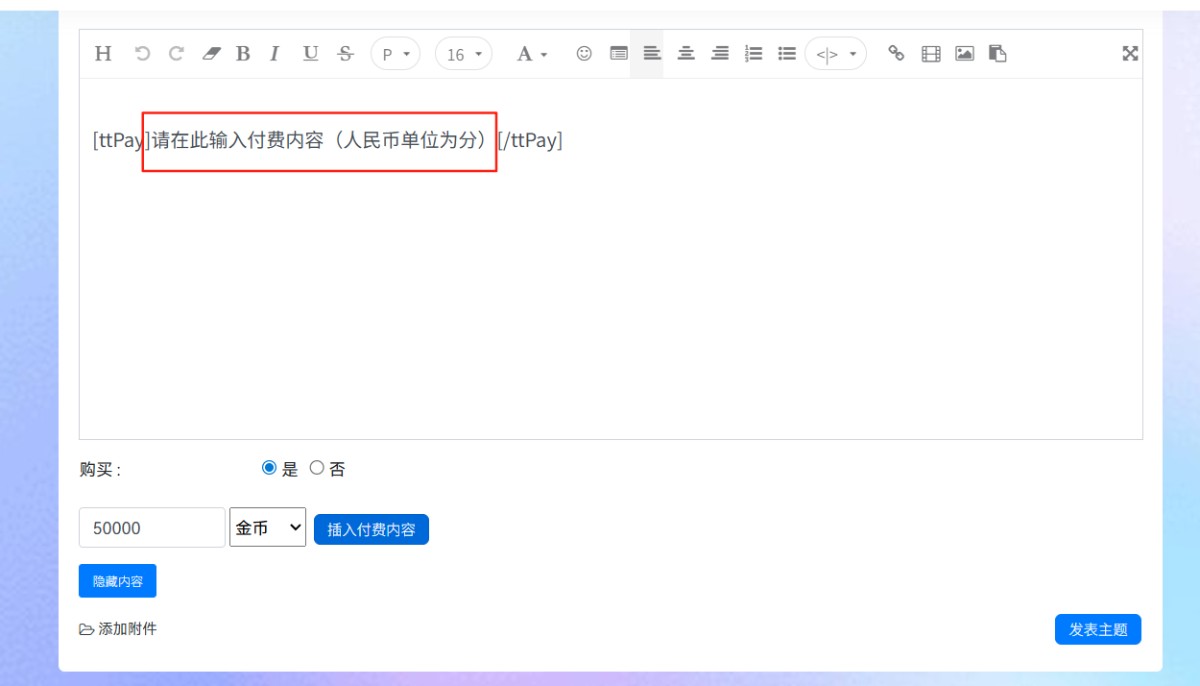Insert an image into the editor
1200x686 pixels.
click(964, 54)
